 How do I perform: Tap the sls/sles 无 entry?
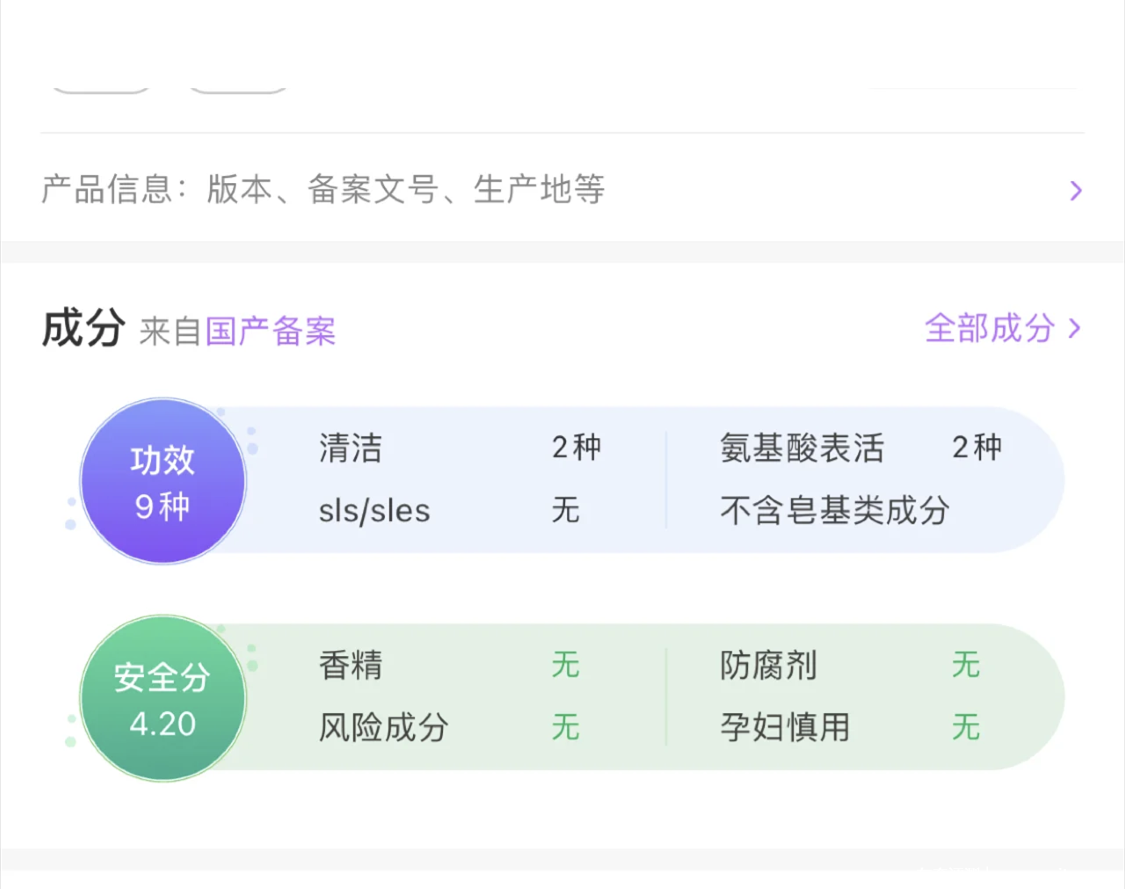coord(449,511)
